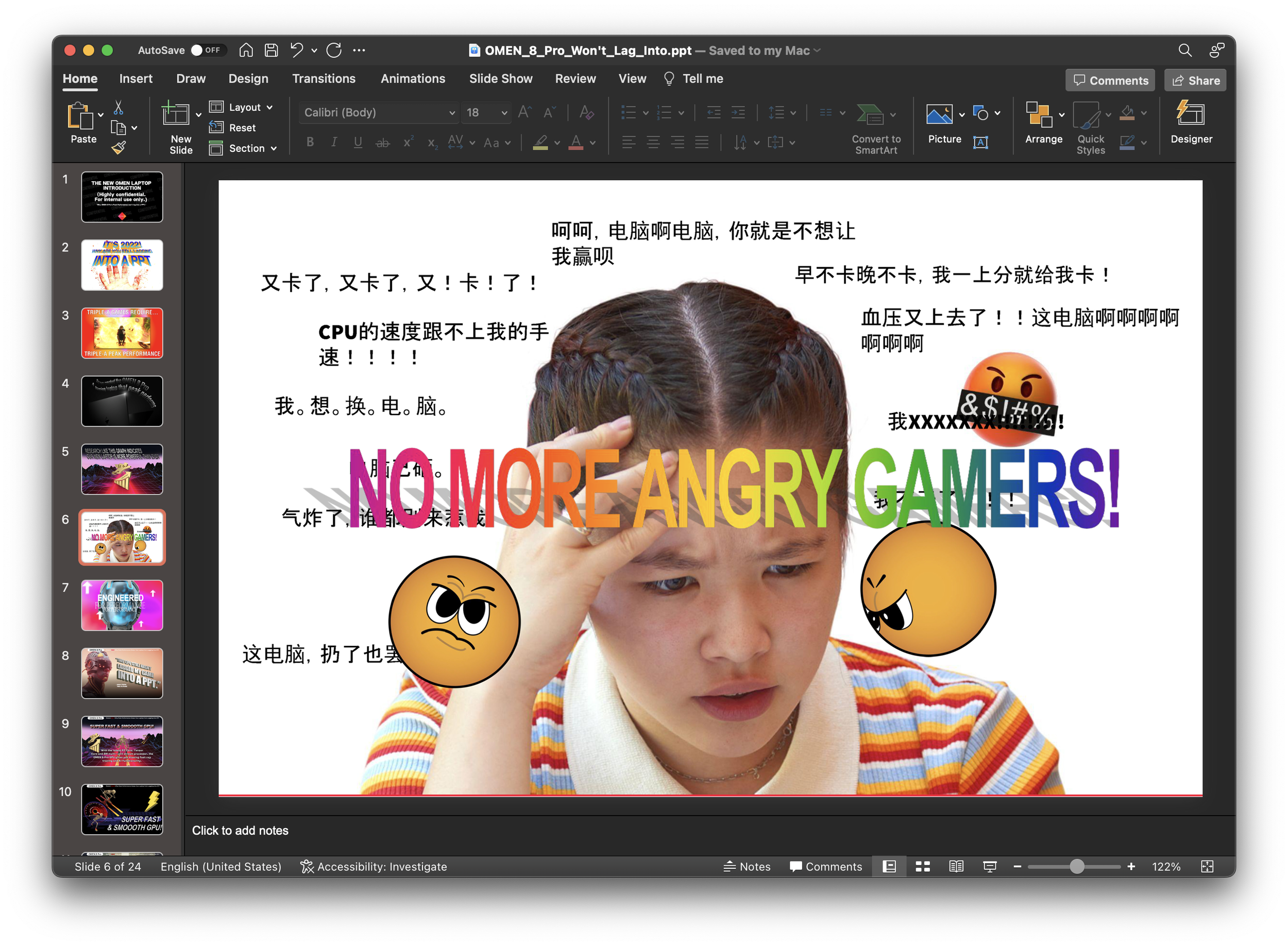Go to the Animations tab
The width and height of the screenshot is (1288, 946).
pos(413,78)
